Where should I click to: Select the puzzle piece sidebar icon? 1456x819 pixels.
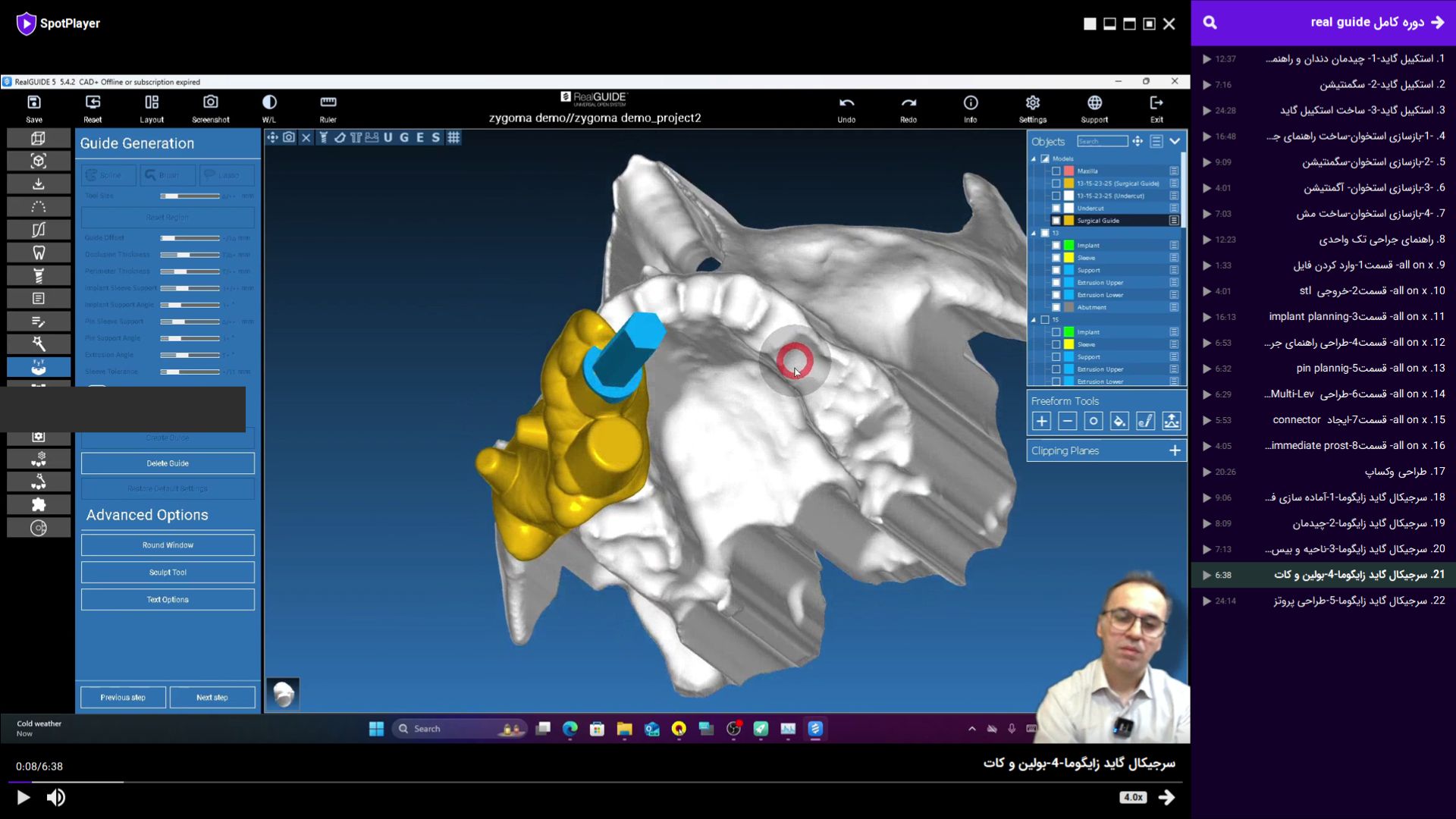[x=39, y=505]
